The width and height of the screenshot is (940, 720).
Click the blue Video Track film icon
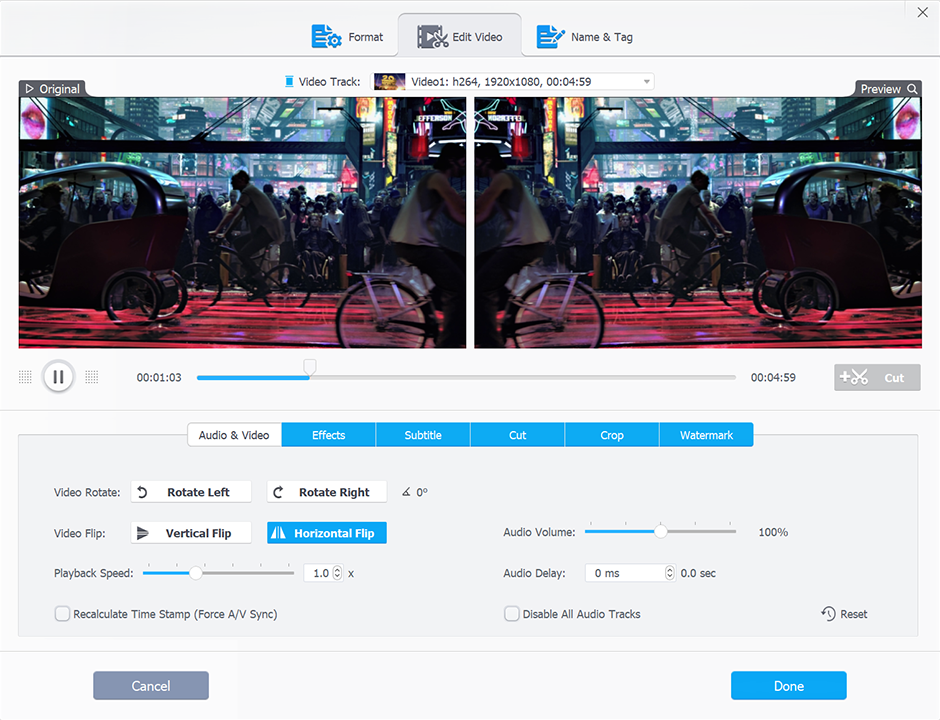coord(289,82)
